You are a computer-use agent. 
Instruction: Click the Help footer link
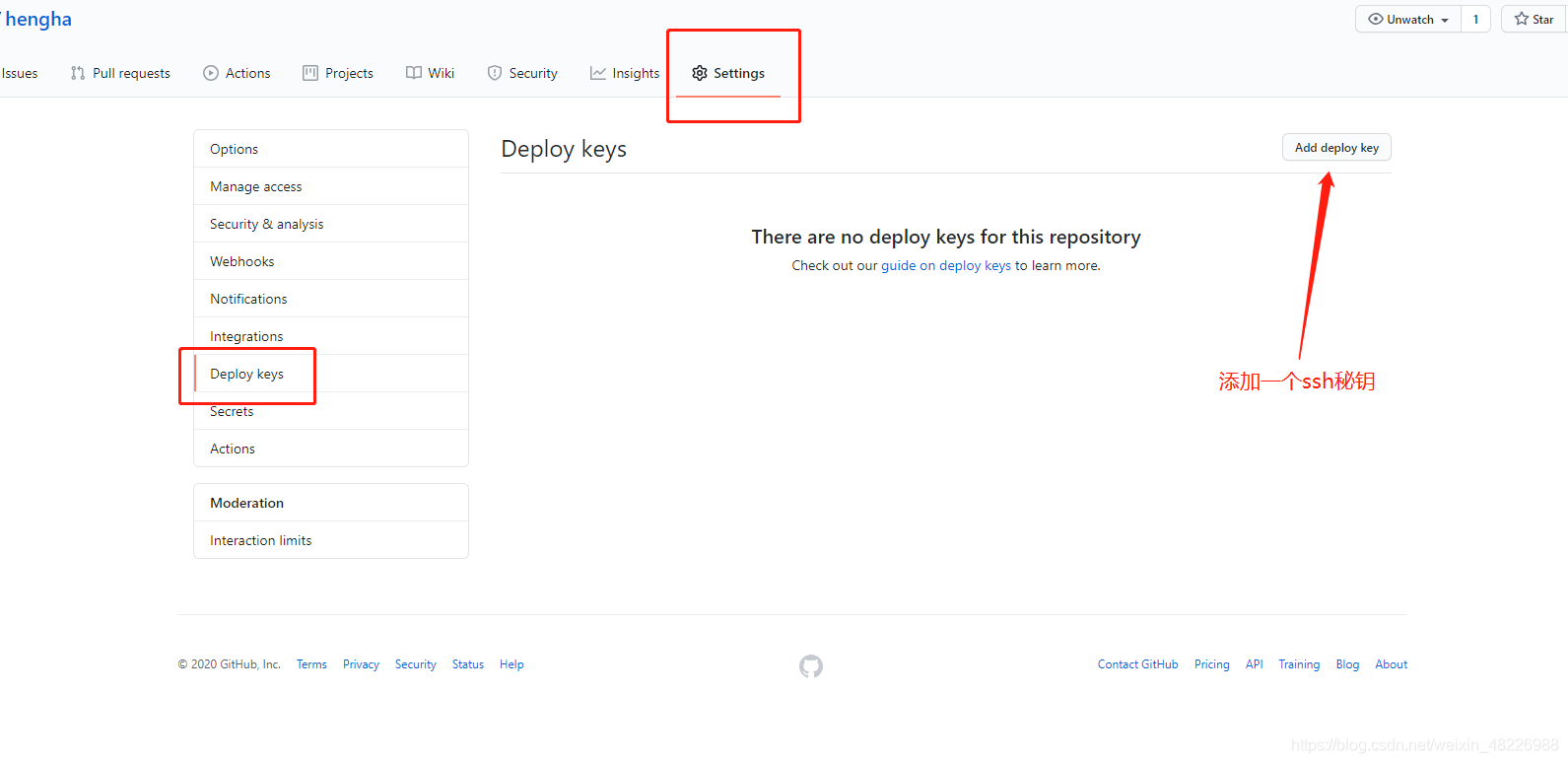tap(511, 664)
